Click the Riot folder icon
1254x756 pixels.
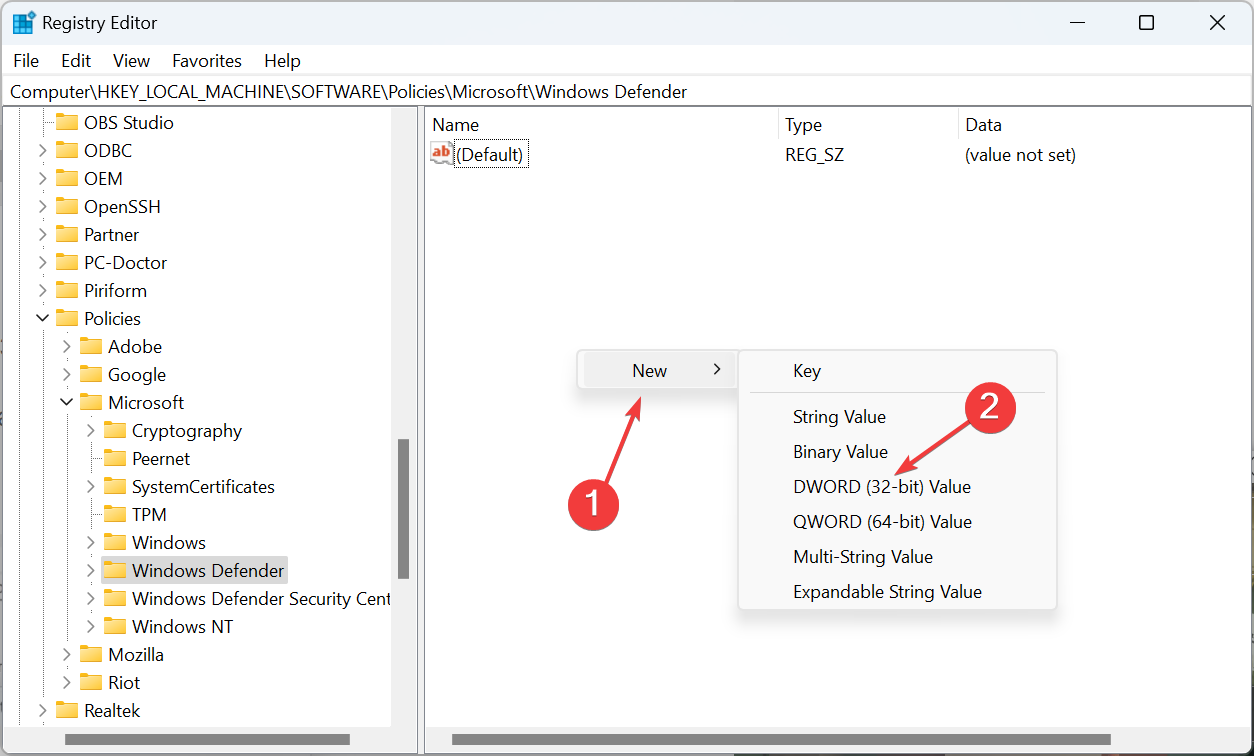(91, 683)
